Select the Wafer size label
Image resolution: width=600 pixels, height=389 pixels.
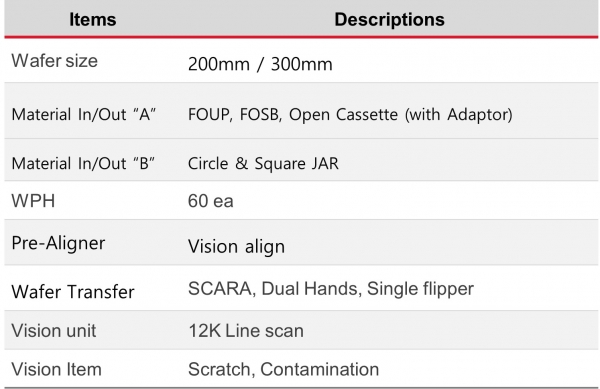pos(55,61)
